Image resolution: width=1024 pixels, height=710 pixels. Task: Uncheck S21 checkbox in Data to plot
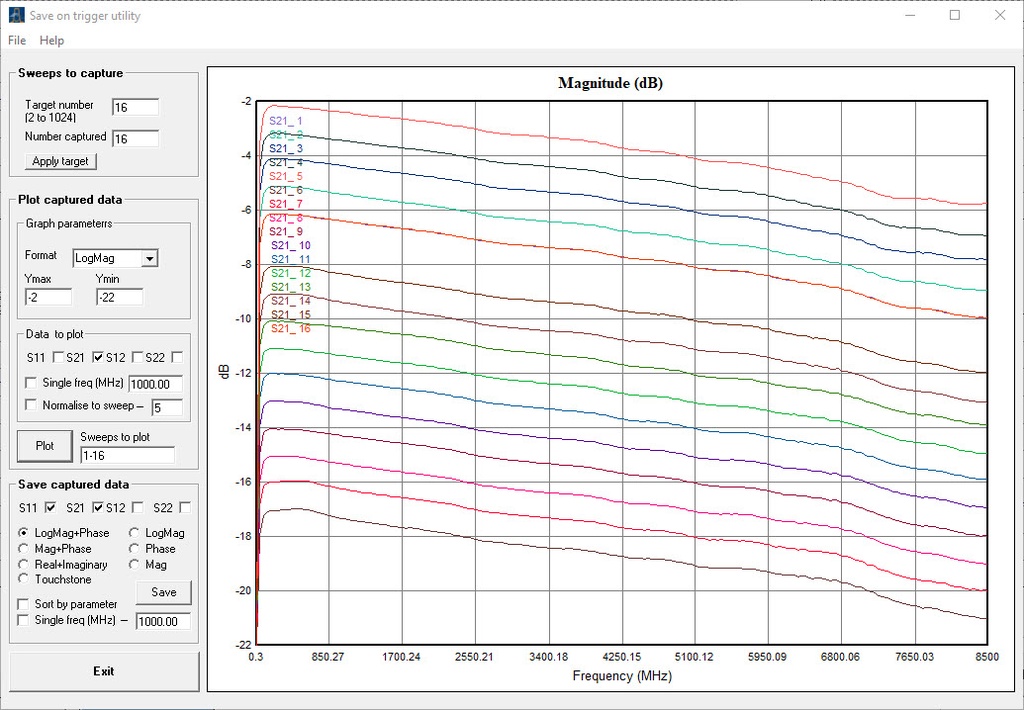point(98,357)
